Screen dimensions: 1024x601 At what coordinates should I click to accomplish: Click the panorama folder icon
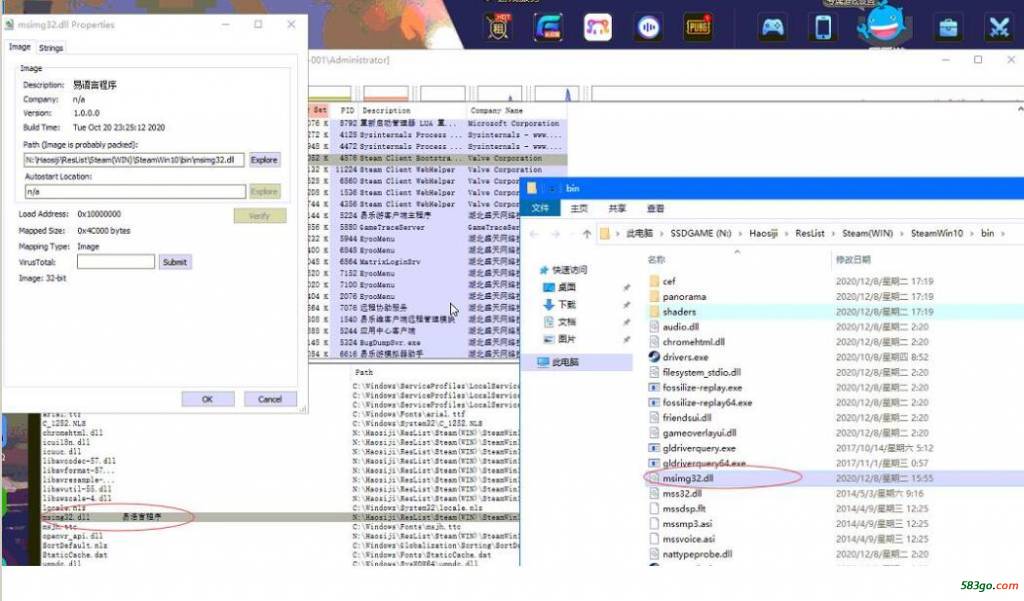coord(654,297)
